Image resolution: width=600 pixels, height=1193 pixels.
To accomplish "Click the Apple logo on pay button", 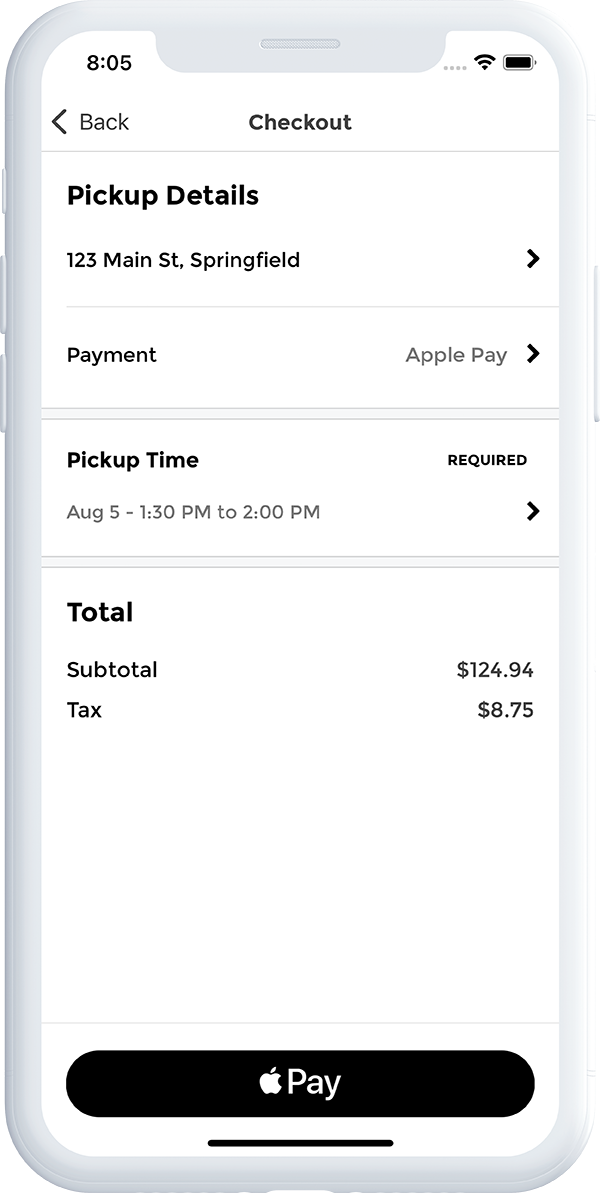I will [270, 1081].
